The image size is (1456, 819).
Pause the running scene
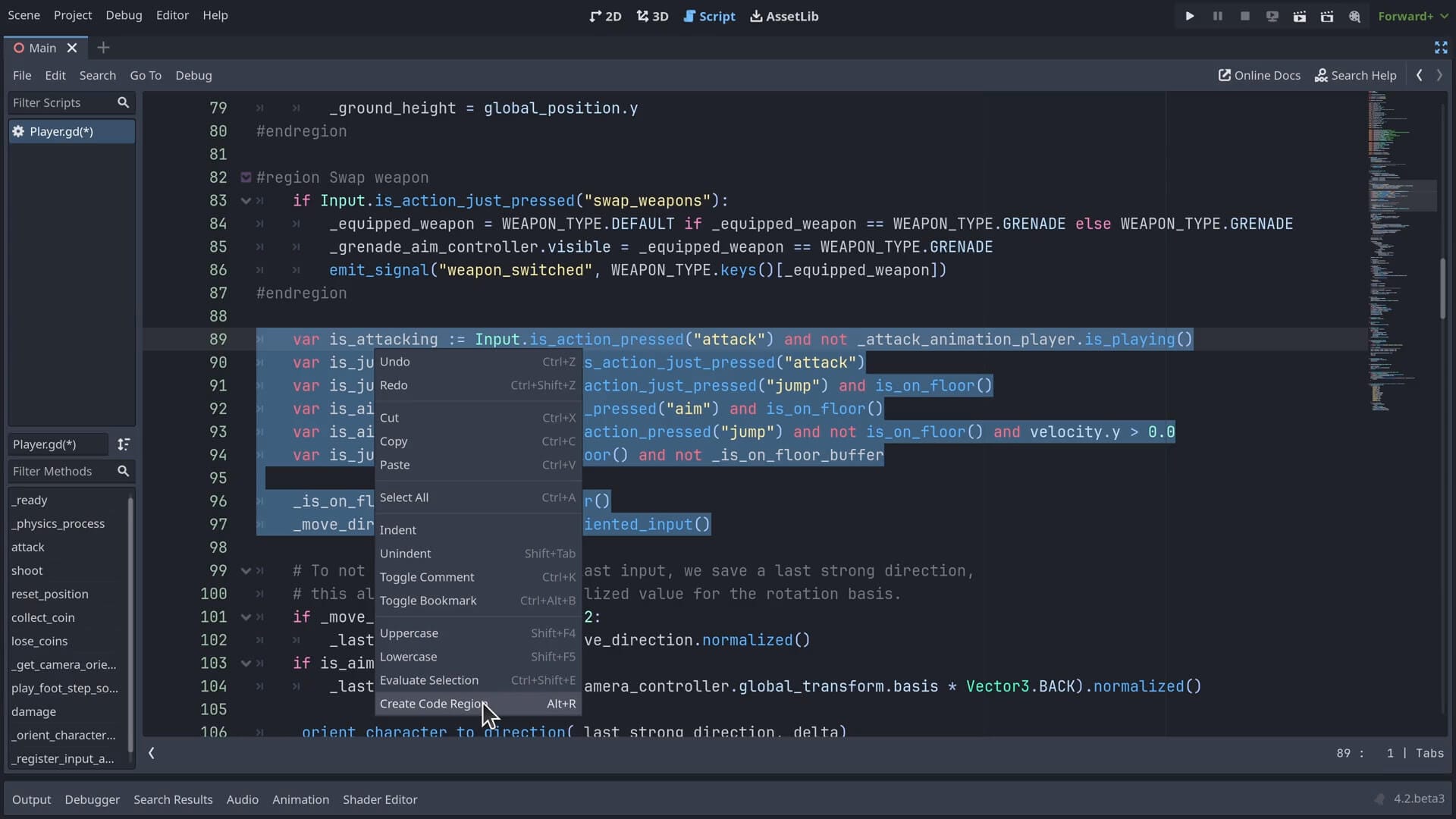pos(1217,15)
